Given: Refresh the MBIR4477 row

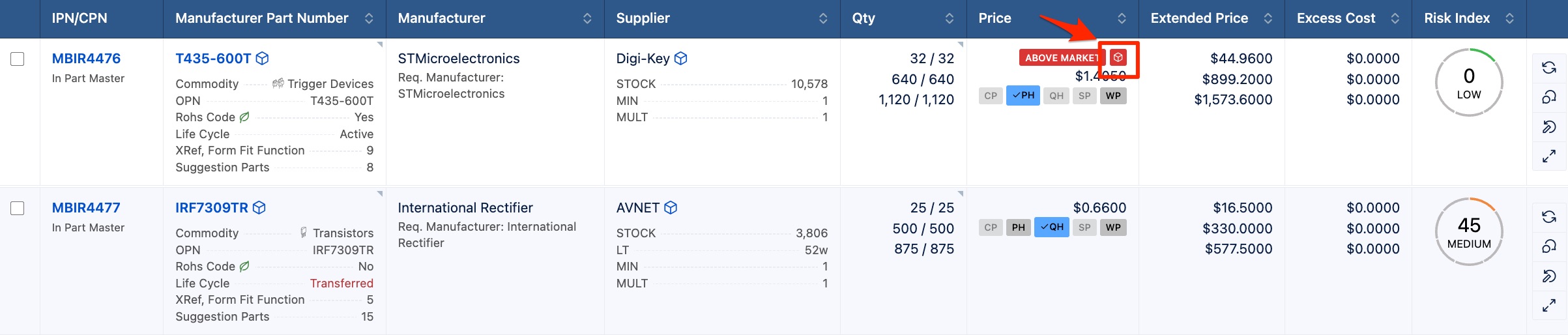Looking at the screenshot, I should coord(1549,216).
